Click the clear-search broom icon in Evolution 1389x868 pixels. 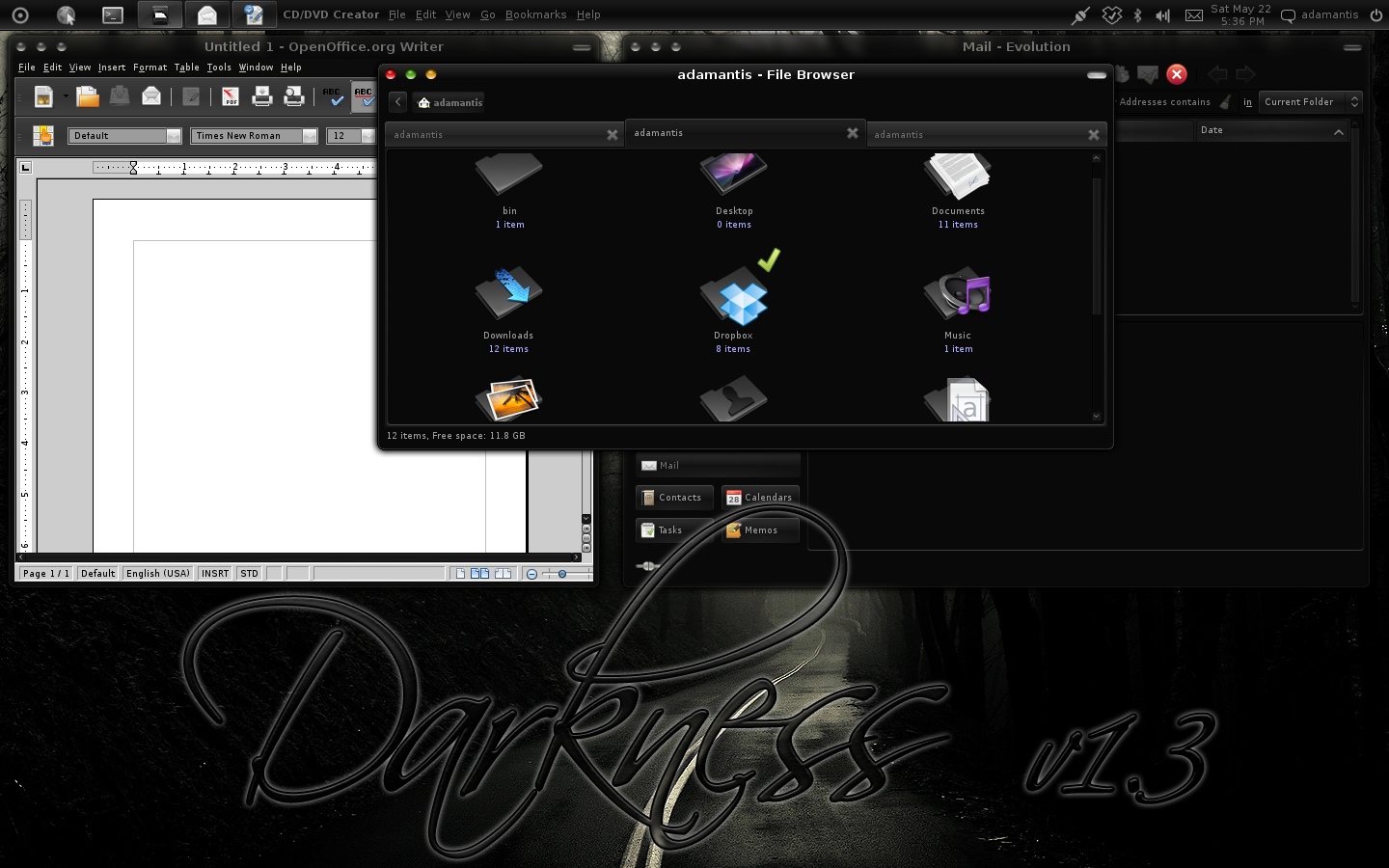click(x=1225, y=101)
